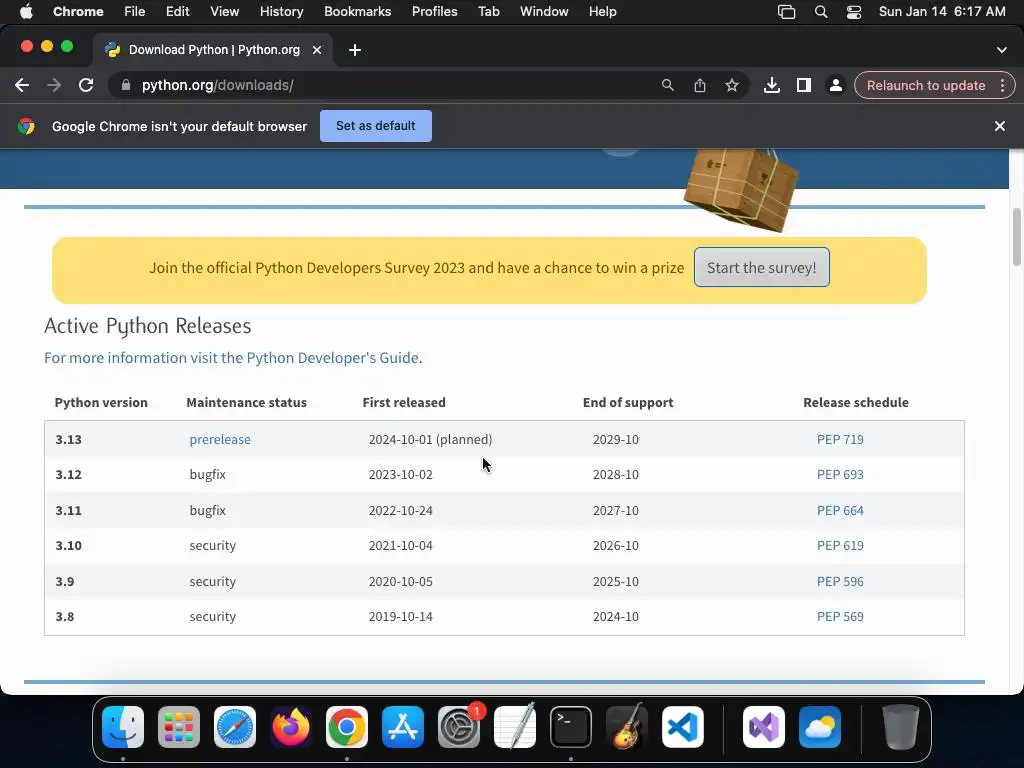The width and height of the screenshot is (1024, 768).
Task: Open Safari from the Dock
Action: (235, 727)
